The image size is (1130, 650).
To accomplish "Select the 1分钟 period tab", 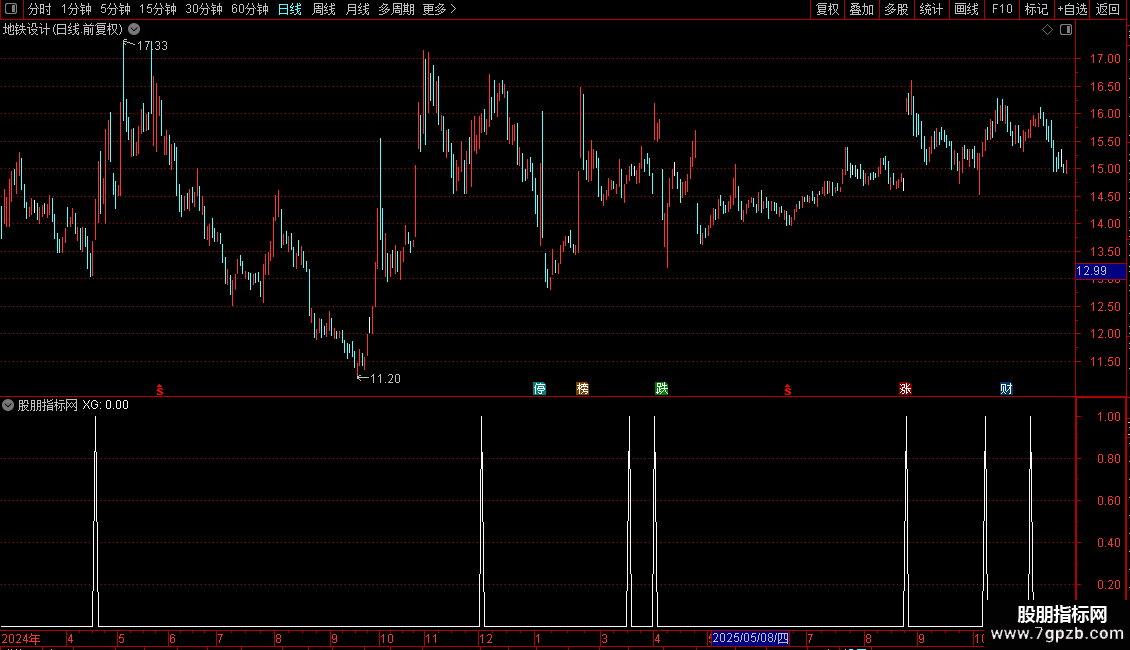I will tap(76, 9).
